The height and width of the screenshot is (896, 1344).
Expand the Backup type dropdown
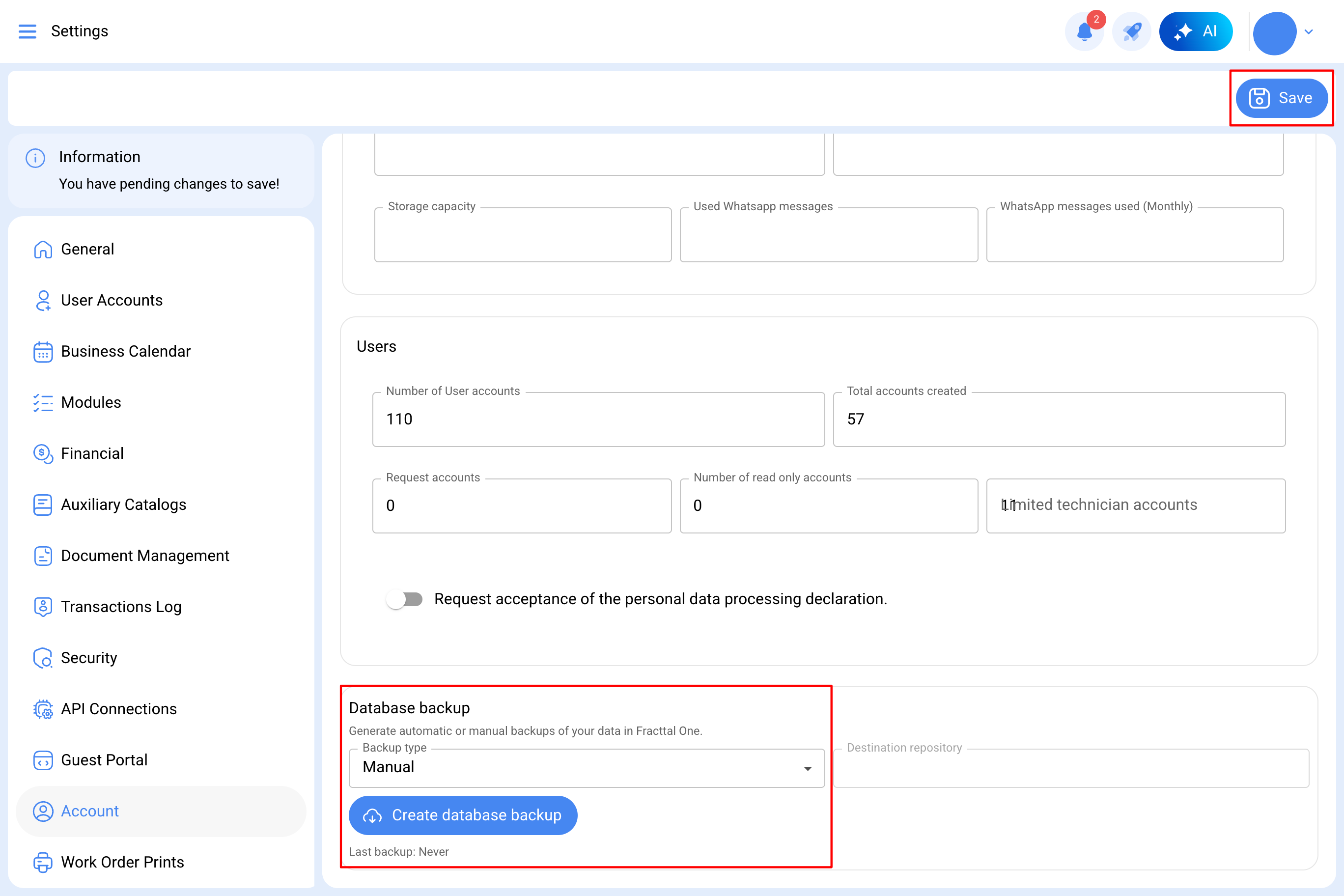587,767
